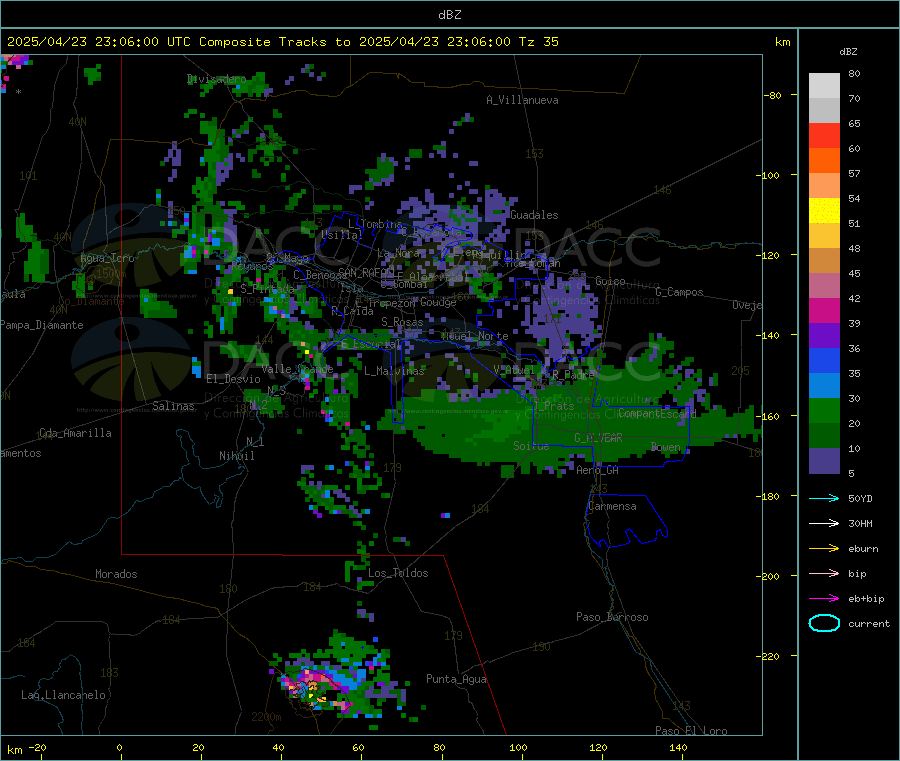This screenshot has width=900, height=761.
Task: Click the L_Malvinas map label
Action: tap(394, 371)
